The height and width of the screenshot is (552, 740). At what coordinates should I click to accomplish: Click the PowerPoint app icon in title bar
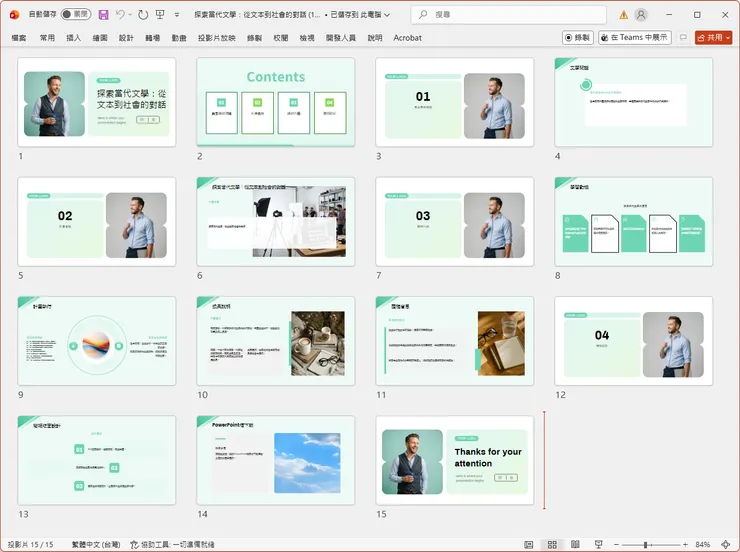(x=14, y=15)
